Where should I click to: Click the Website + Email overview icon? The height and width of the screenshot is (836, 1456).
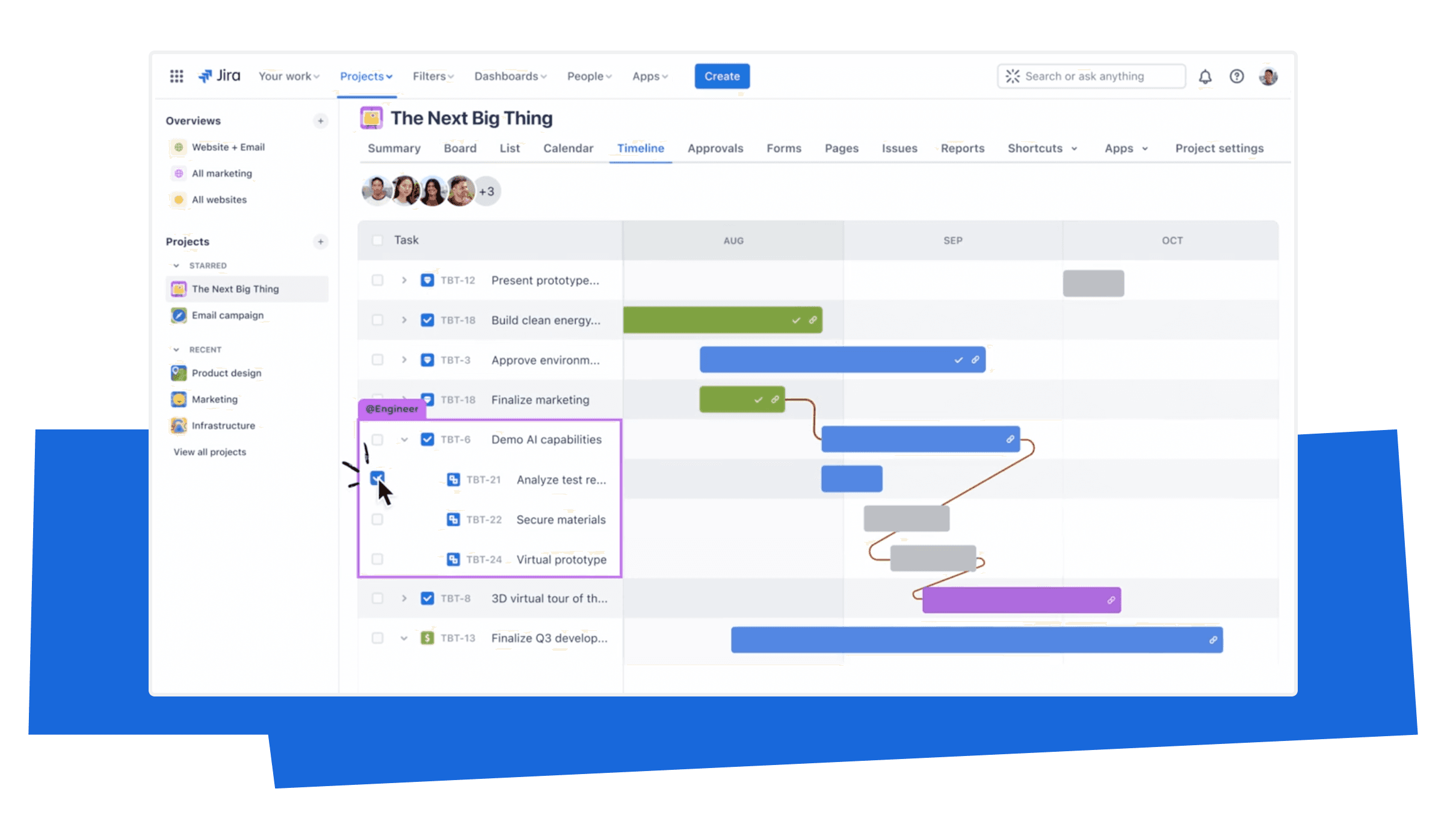coord(179,147)
